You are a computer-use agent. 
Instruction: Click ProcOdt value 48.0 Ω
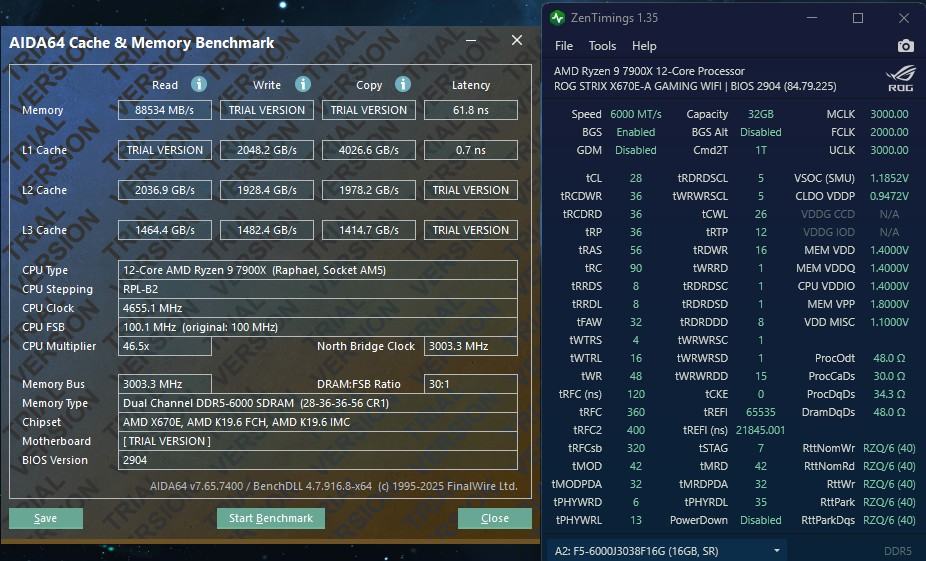click(889, 358)
